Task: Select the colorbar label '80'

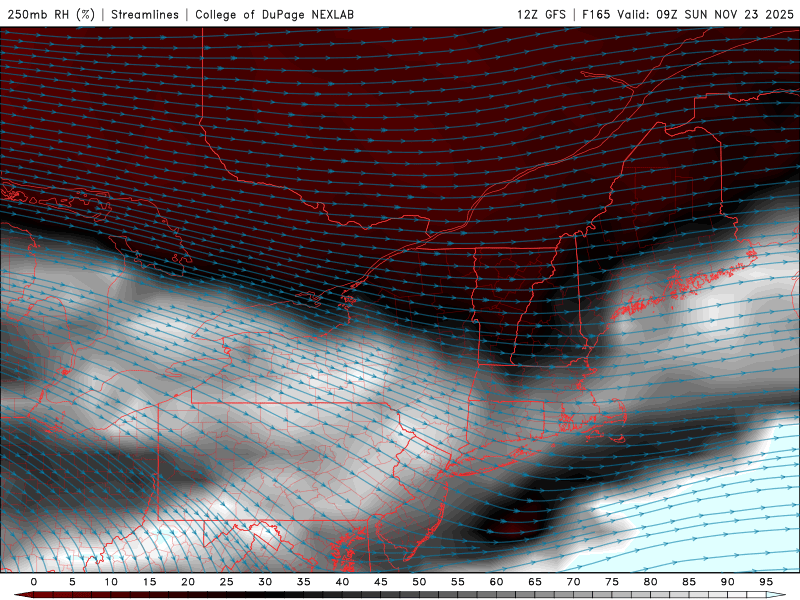Action: point(650,582)
